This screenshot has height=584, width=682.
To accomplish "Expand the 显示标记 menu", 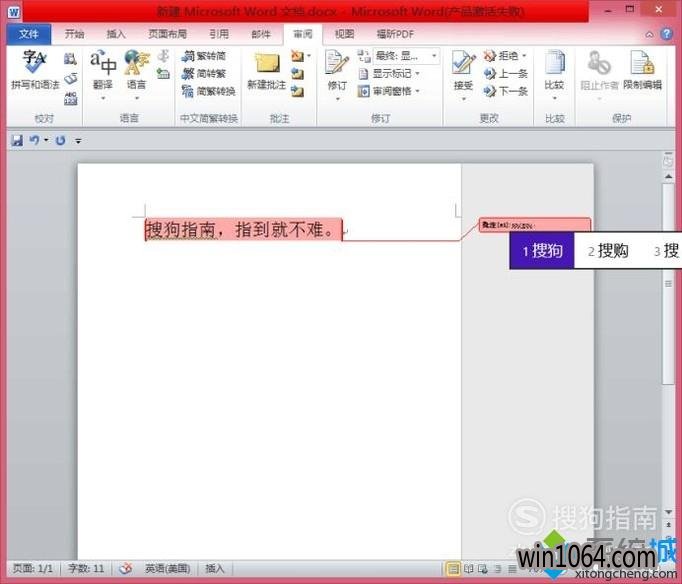I will pos(389,74).
